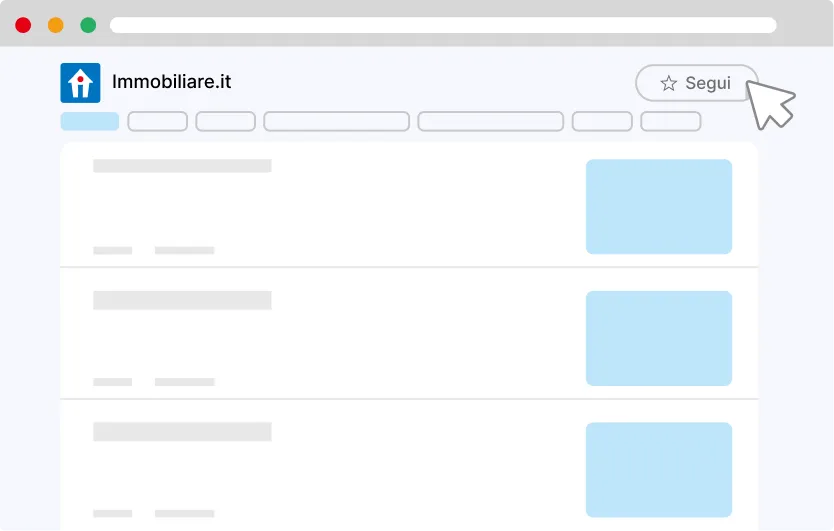Open the third result's blue thumbnail
The image size is (834, 531).
tap(659, 470)
